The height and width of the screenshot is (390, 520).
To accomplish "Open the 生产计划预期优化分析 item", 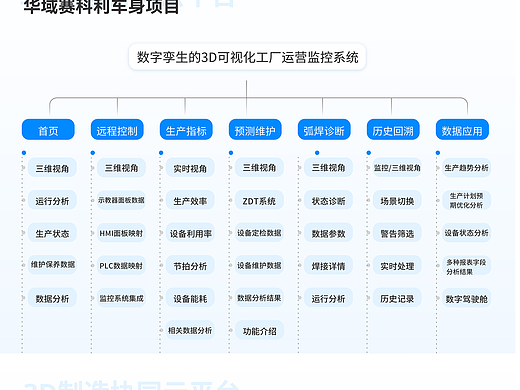I will coord(466,200).
